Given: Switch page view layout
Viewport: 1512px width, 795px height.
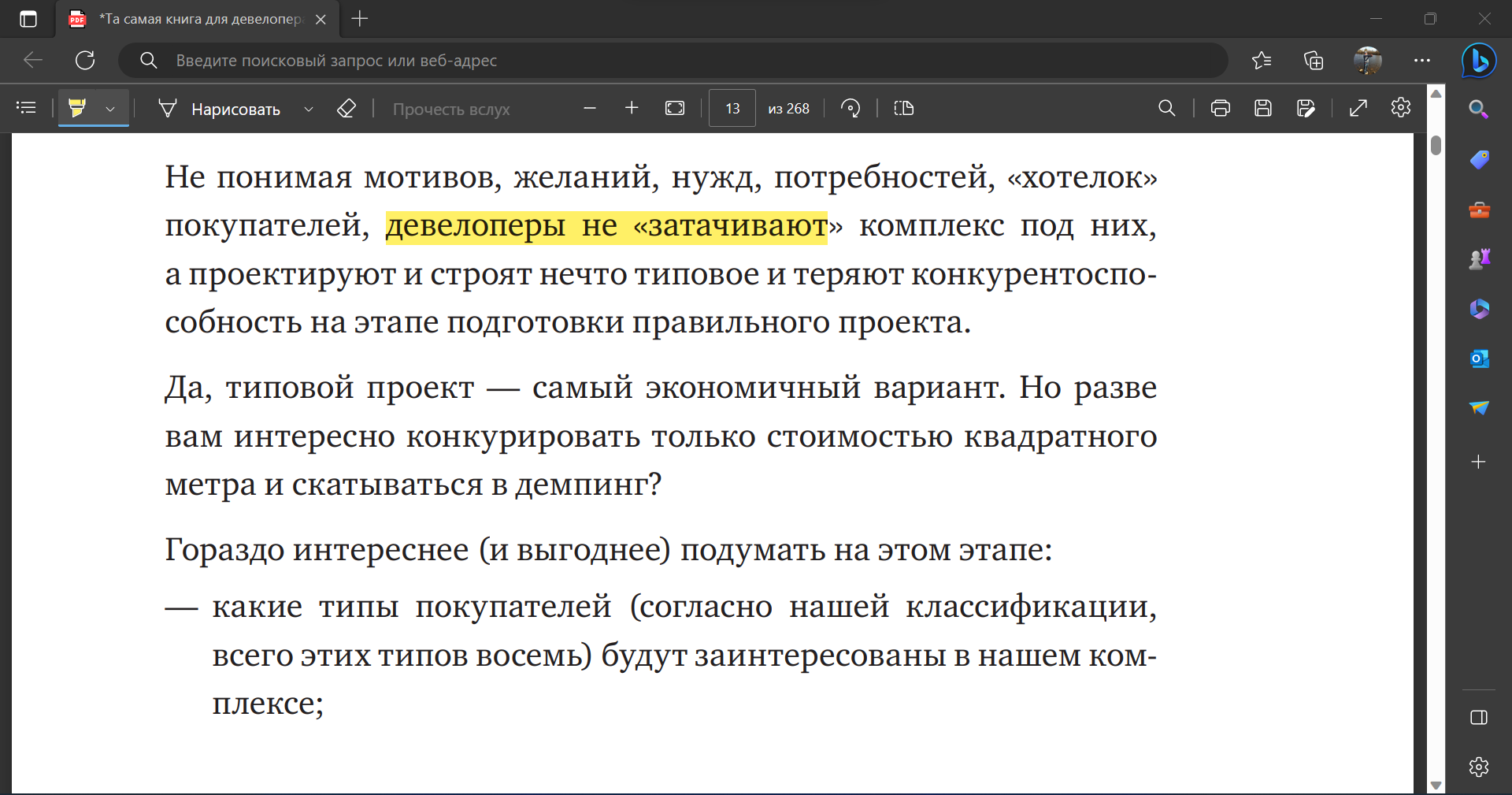Looking at the screenshot, I should [904, 108].
